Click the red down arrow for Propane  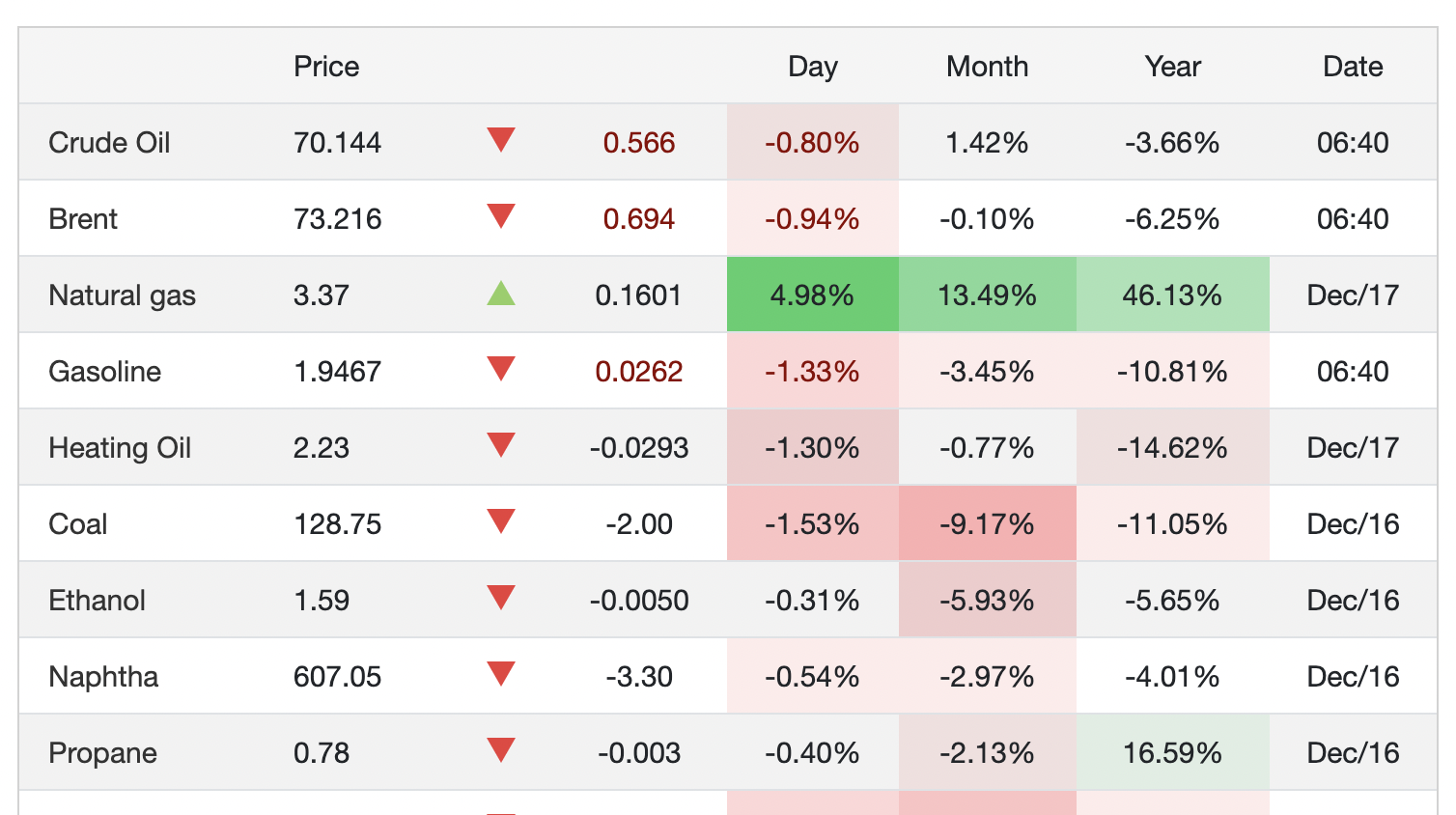click(501, 750)
